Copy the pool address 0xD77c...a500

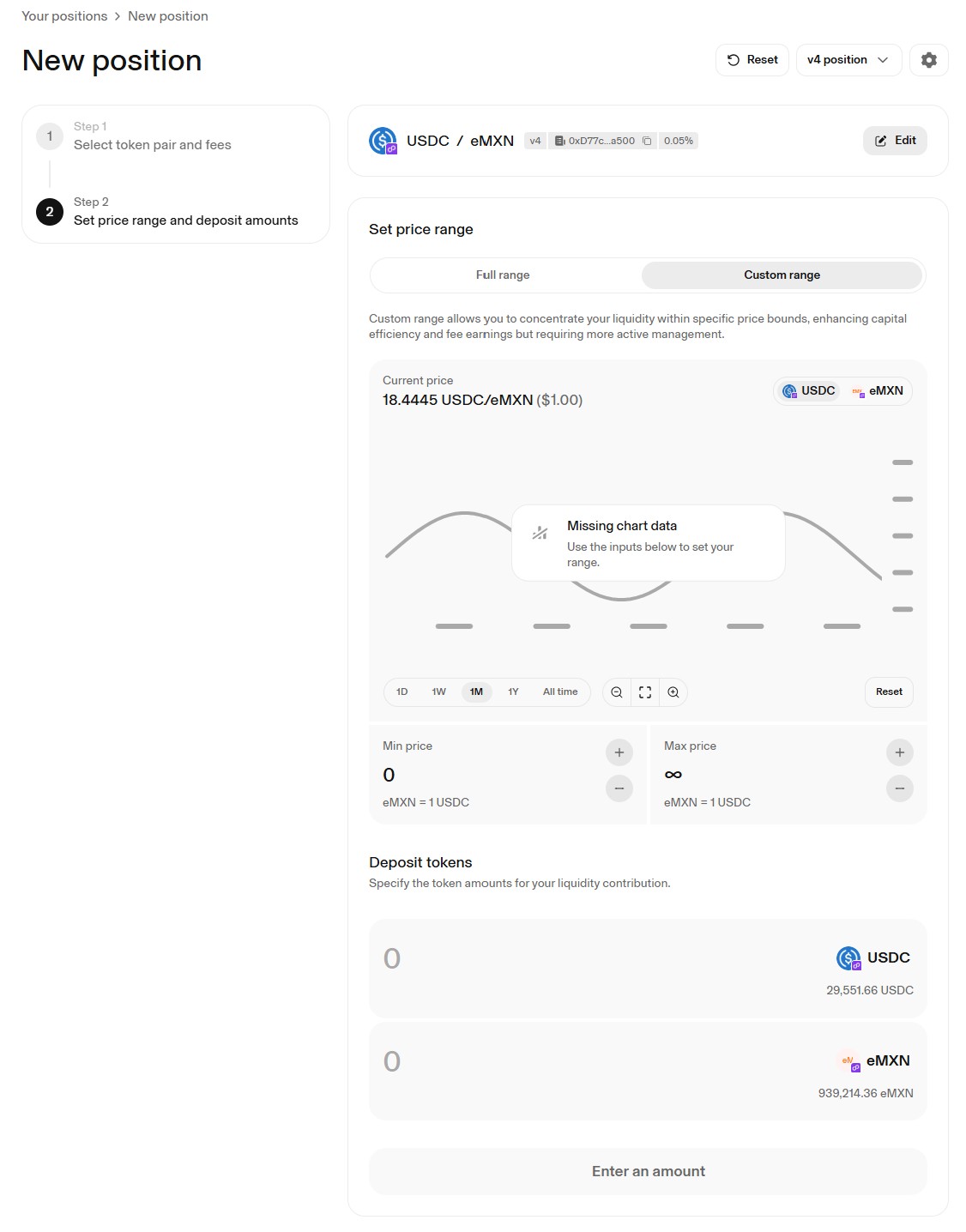pyautogui.click(x=647, y=141)
